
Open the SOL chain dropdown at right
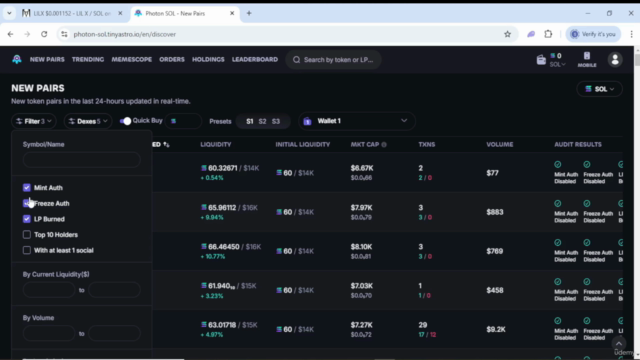tap(599, 89)
